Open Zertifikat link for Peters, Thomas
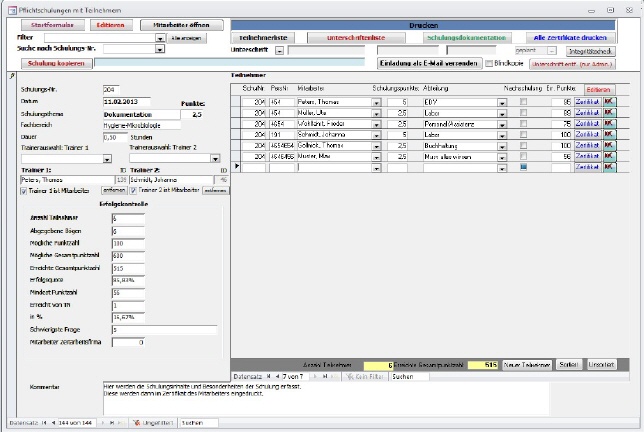The height and width of the screenshot is (432, 644). click(x=587, y=101)
